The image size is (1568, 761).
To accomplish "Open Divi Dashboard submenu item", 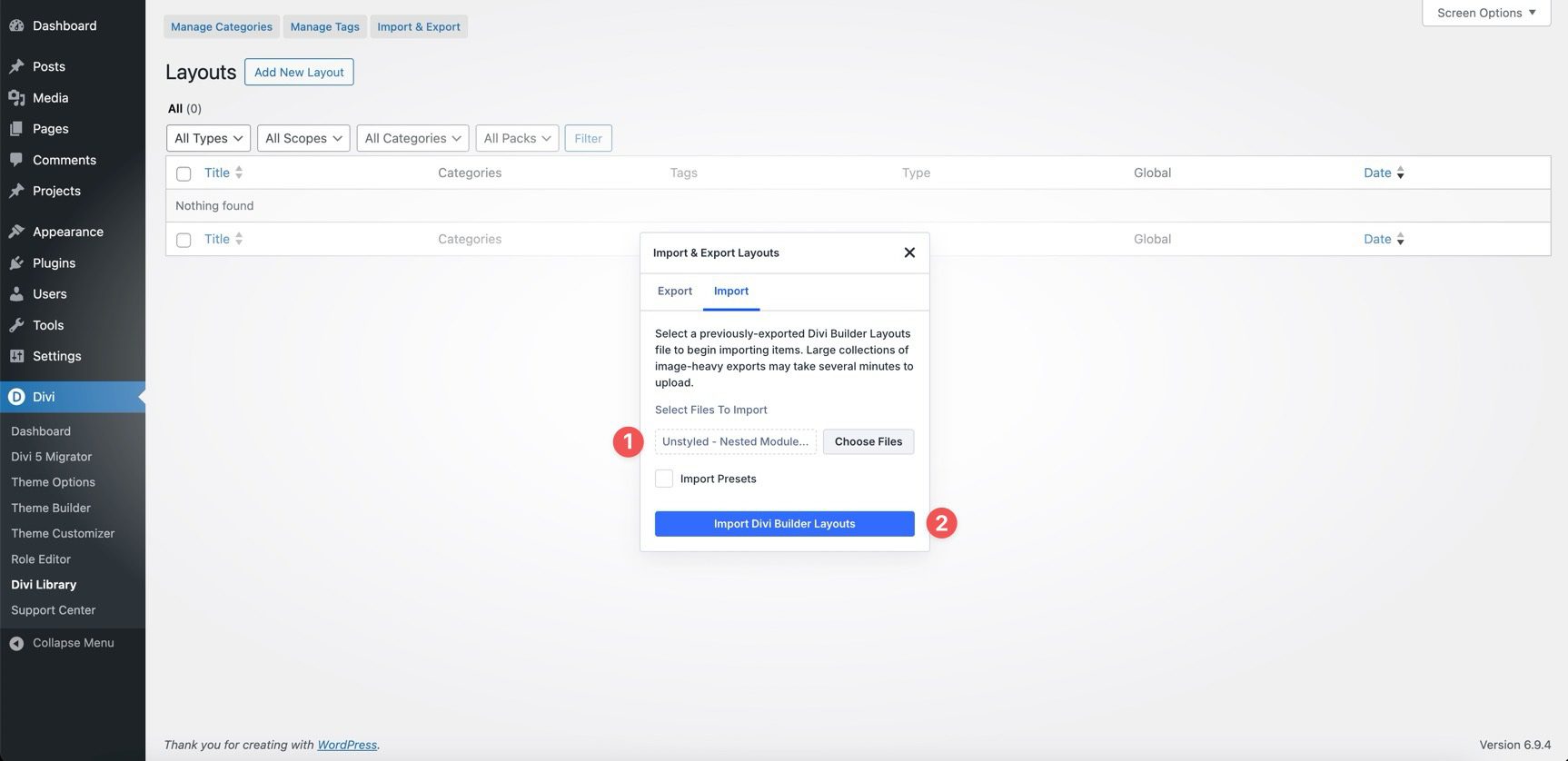I will click(41, 431).
